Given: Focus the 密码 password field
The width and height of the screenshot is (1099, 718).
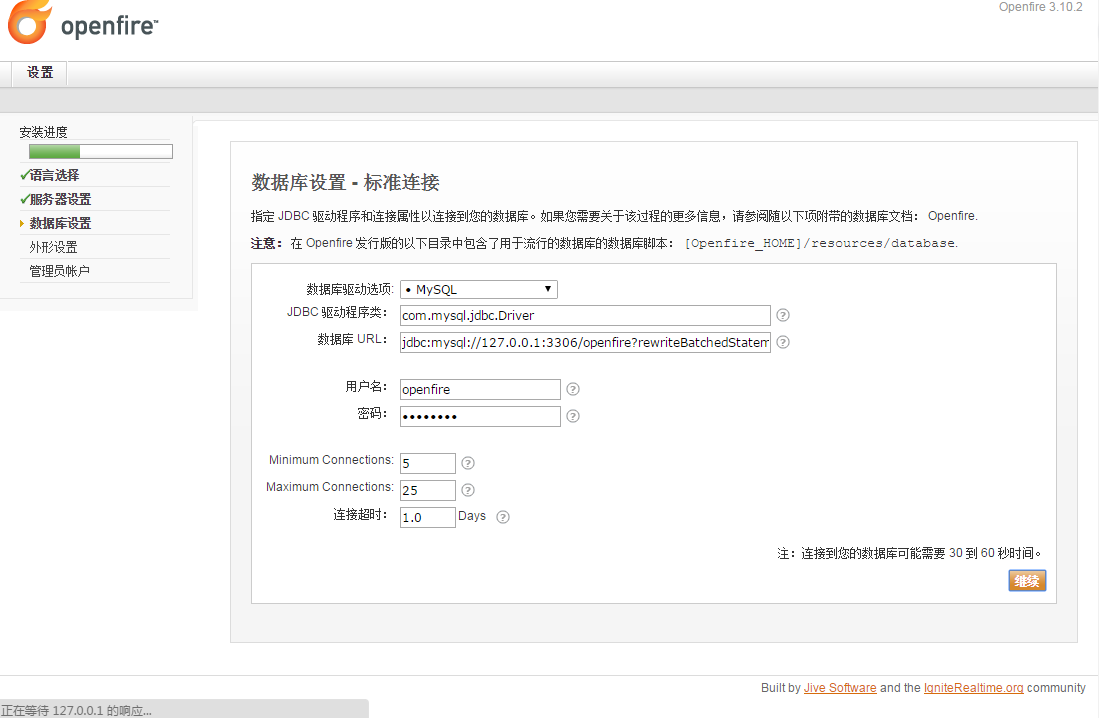Looking at the screenshot, I should coord(480,416).
